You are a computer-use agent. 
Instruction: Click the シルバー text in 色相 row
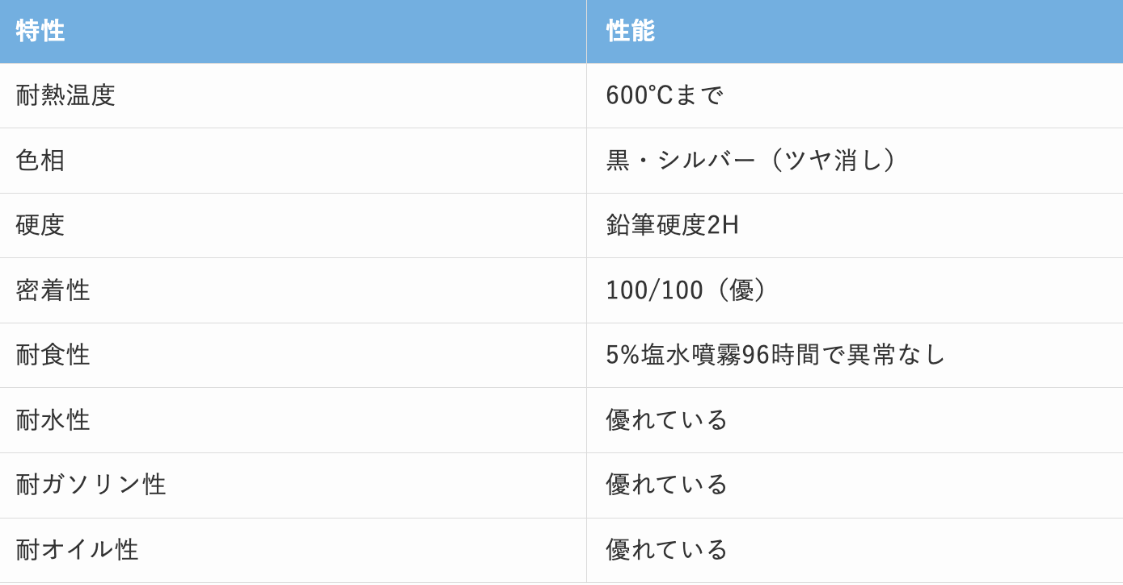coord(705,160)
